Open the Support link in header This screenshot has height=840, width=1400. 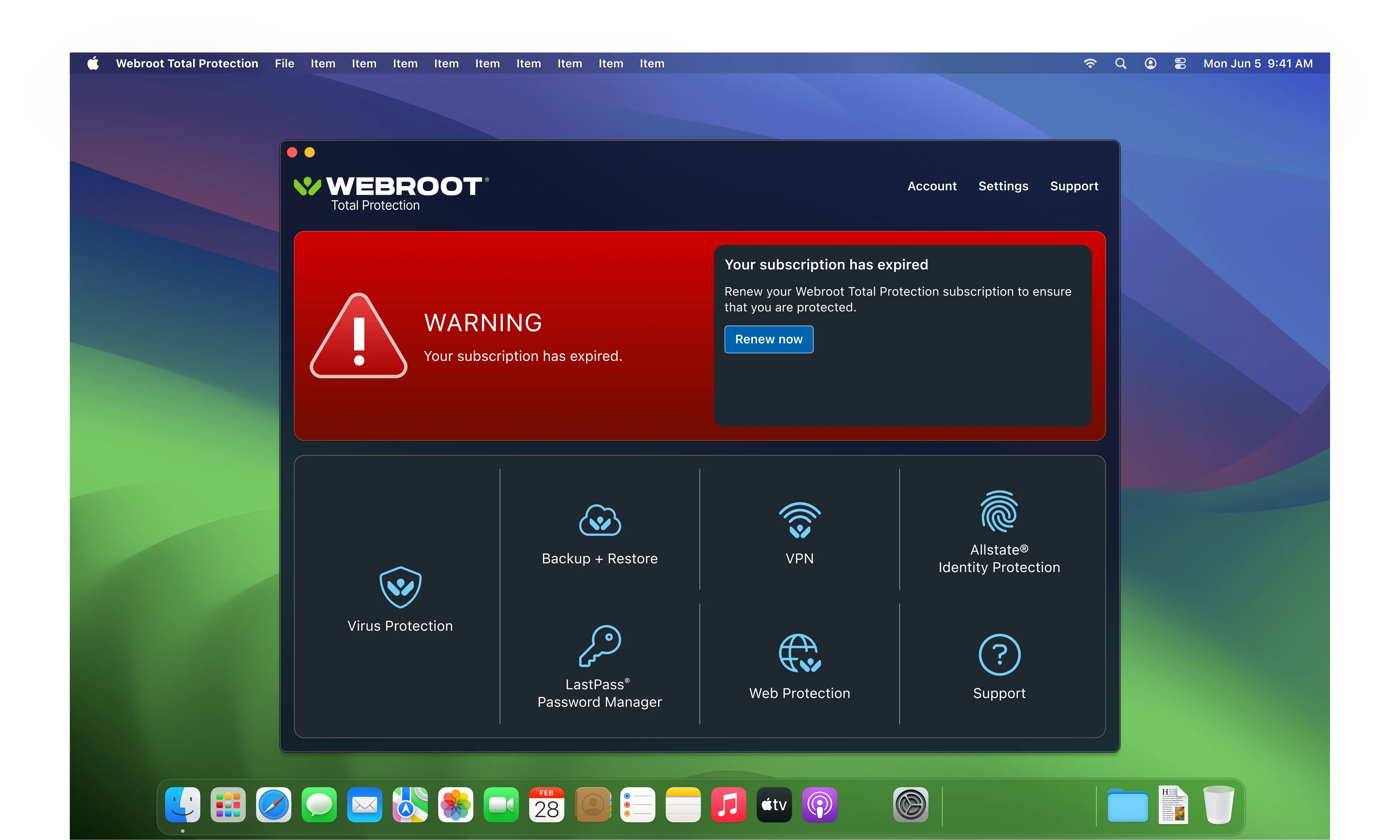coord(1074,186)
